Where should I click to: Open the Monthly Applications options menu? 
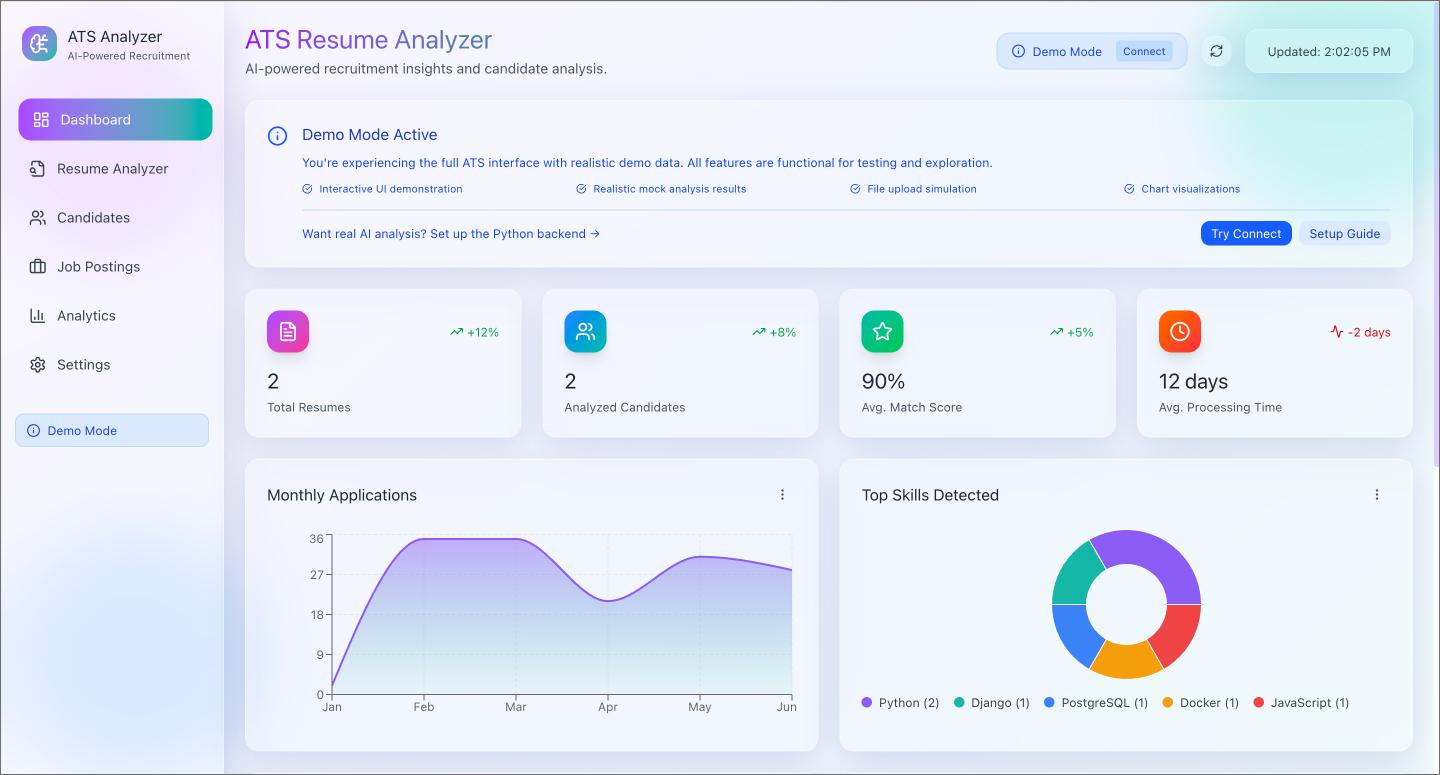pyautogui.click(x=783, y=494)
